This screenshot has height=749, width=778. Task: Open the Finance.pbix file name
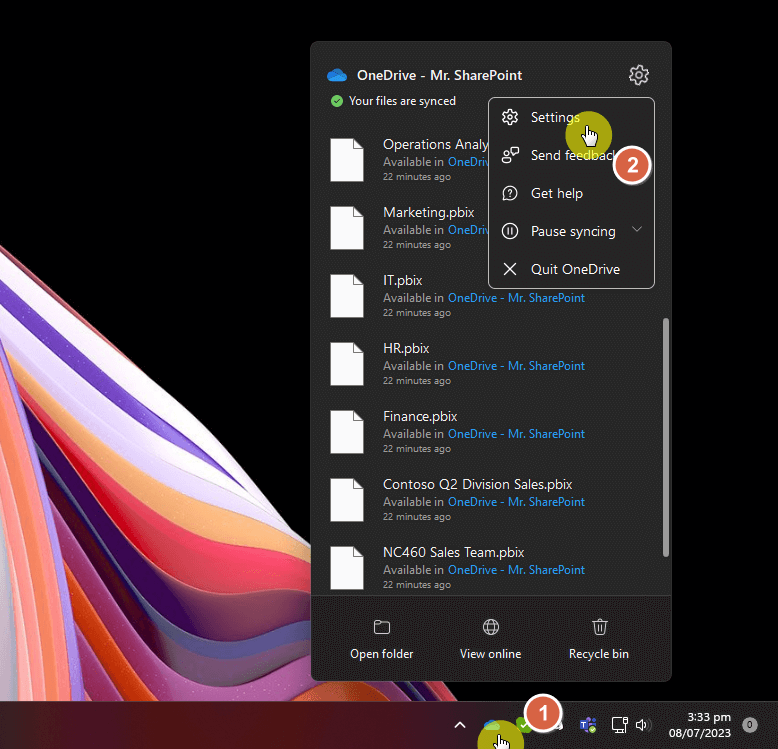point(420,416)
